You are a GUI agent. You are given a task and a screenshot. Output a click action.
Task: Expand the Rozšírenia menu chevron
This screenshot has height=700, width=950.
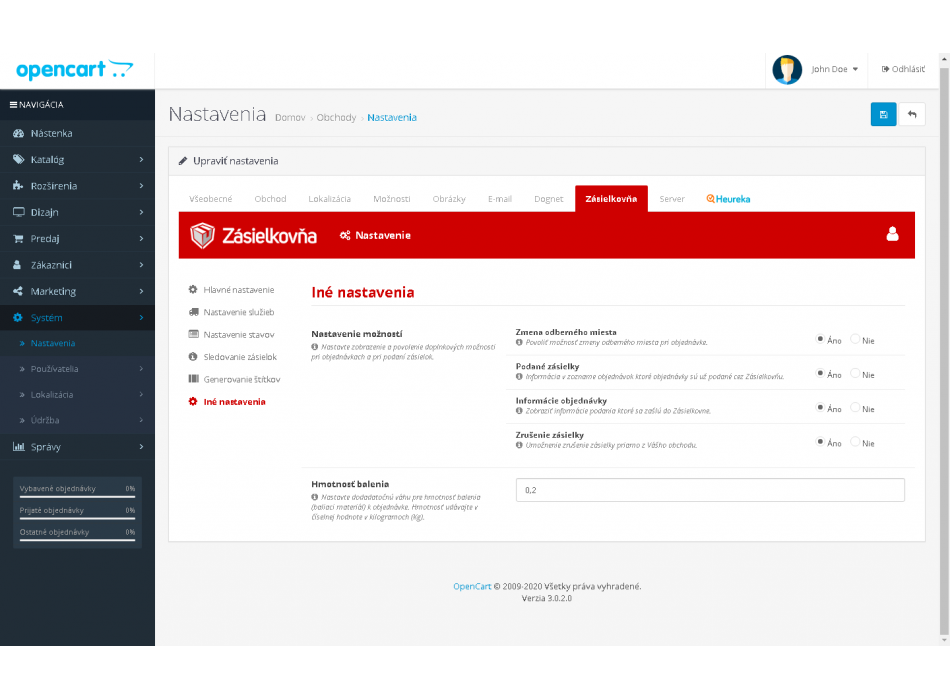(x=141, y=185)
